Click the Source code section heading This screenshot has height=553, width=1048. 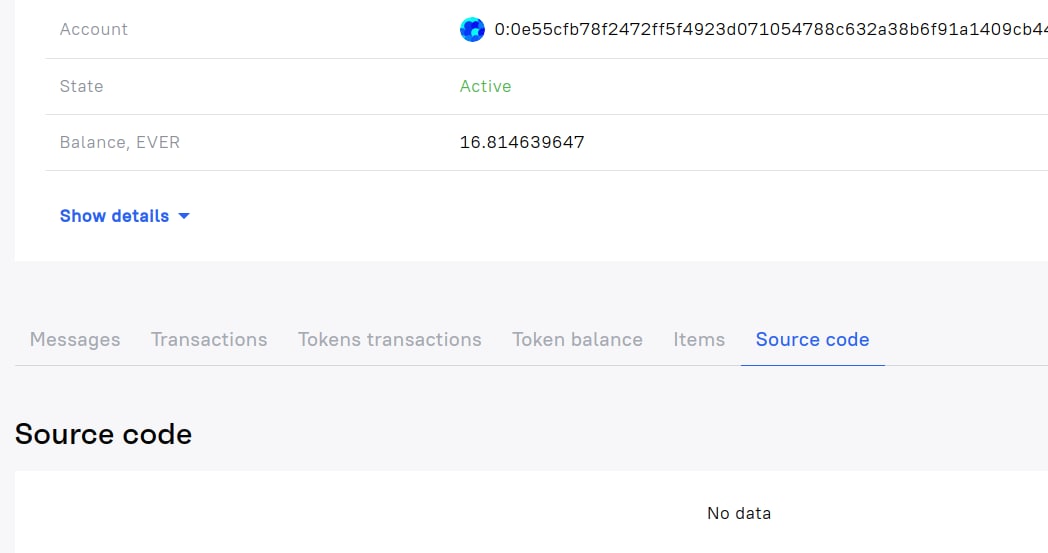[103, 434]
